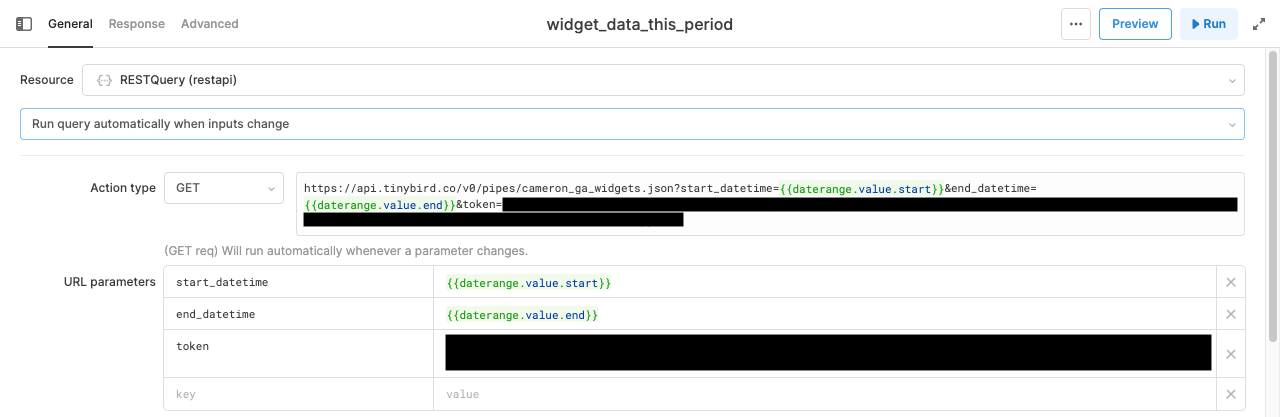Change the GET action type dropdown
Viewport: 1280px width, 417px height.
click(x=224, y=188)
